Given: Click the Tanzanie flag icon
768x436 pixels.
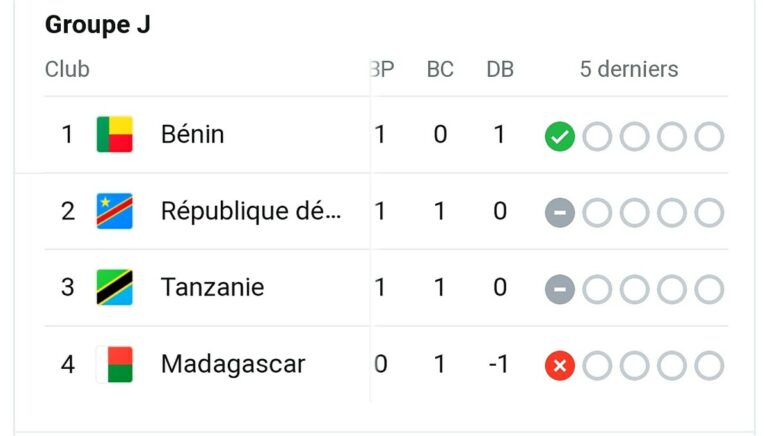Looking at the screenshot, I should [x=114, y=287].
